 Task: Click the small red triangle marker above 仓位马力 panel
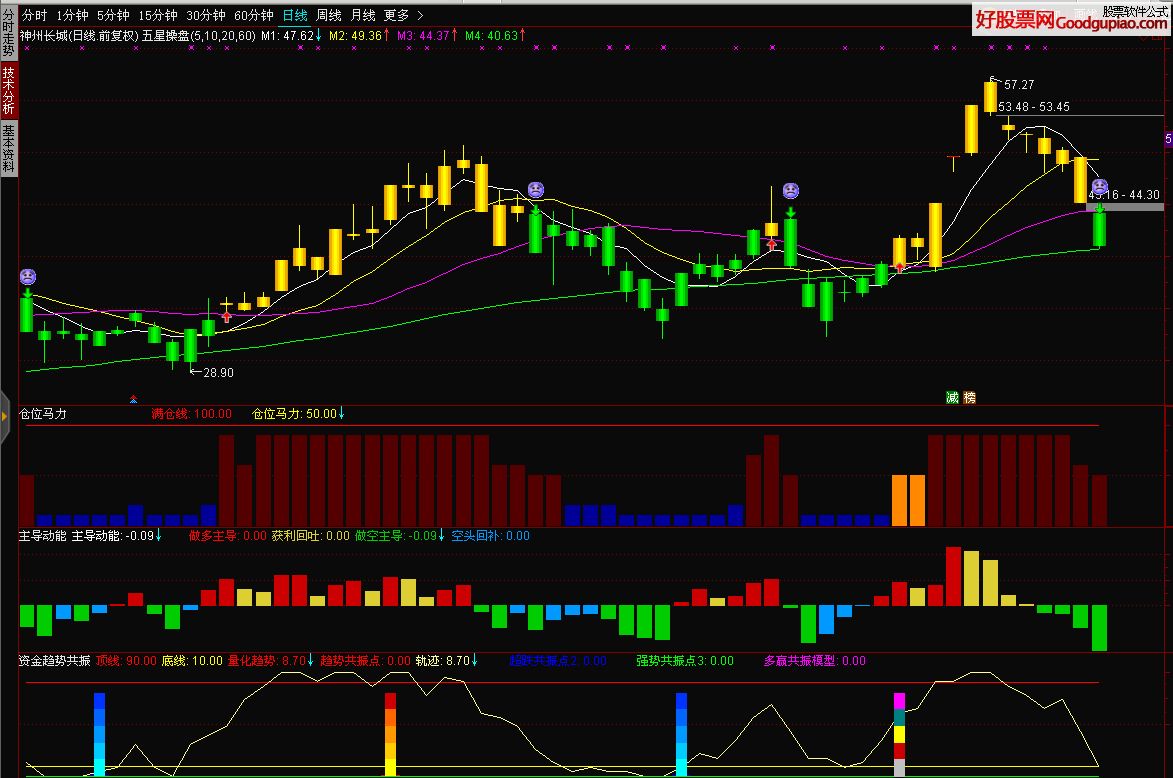[133, 399]
